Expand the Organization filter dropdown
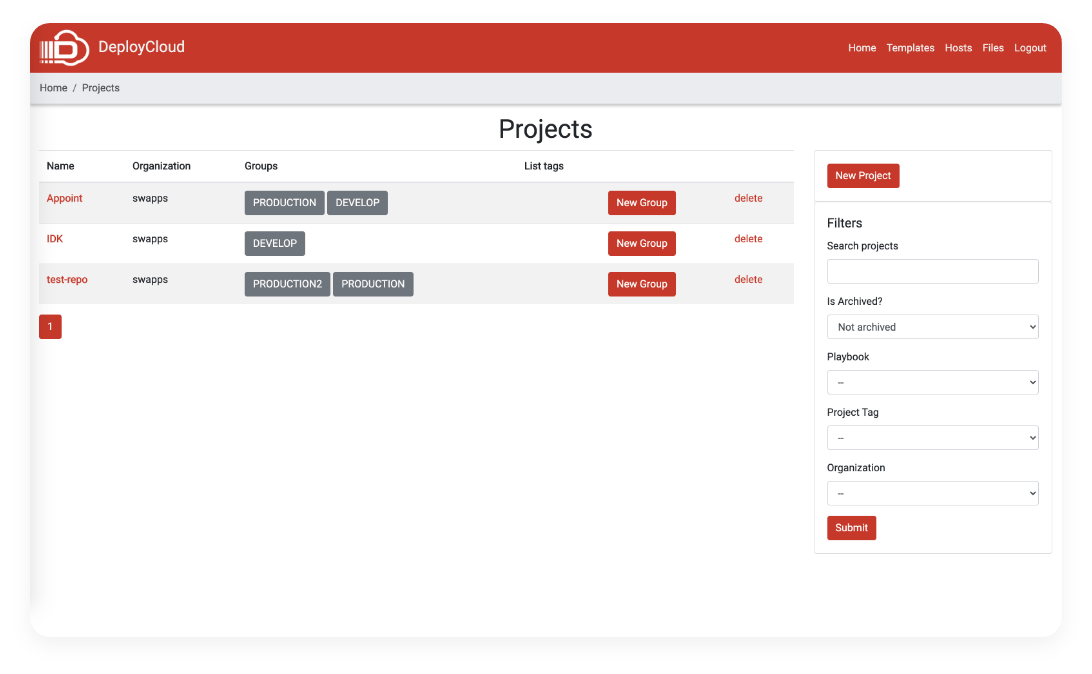This screenshot has width=1092, height=674. (x=933, y=494)
